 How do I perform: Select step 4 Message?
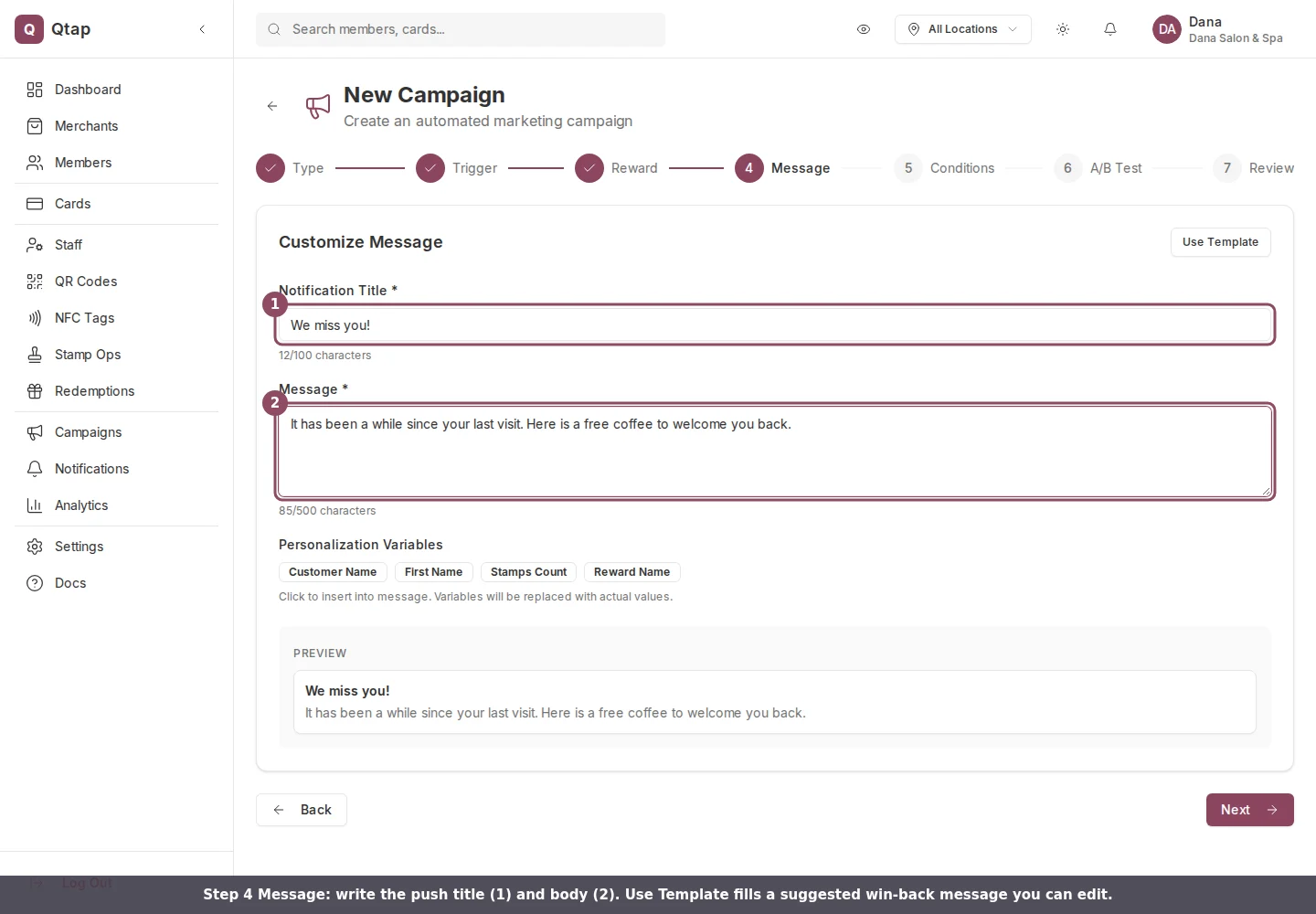click(782, 168)
